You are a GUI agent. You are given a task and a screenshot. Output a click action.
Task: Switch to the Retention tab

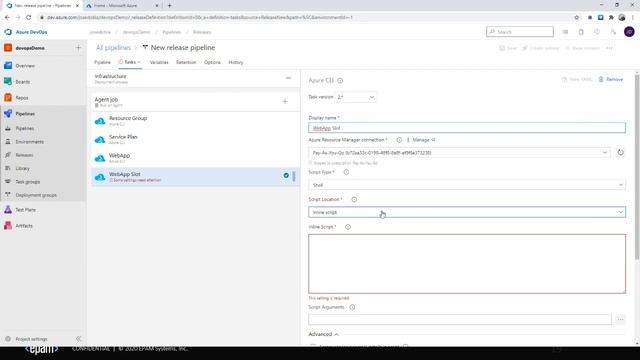pos(186,62)
